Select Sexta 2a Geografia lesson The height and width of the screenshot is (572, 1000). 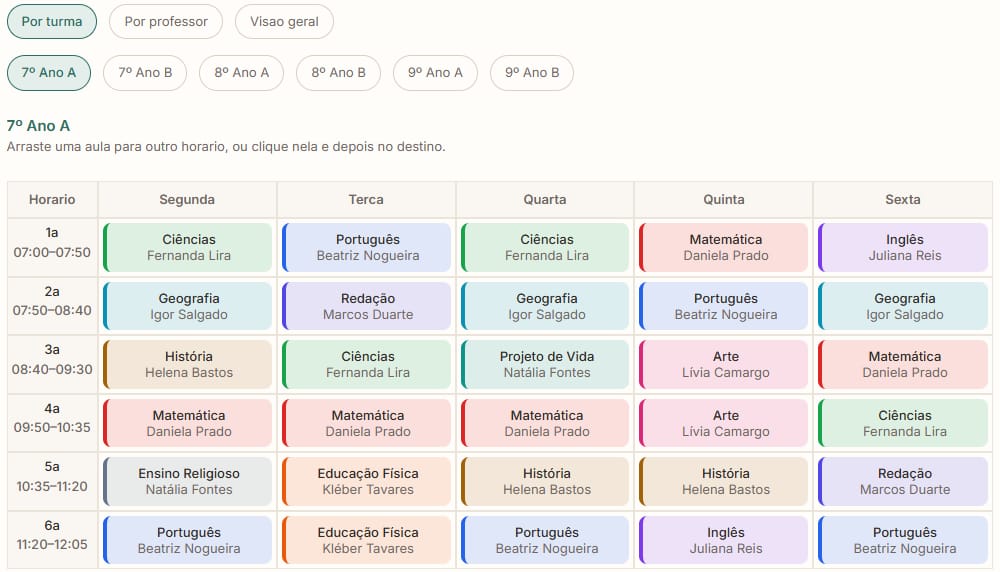pyautogui.click(x=903, y=306)
